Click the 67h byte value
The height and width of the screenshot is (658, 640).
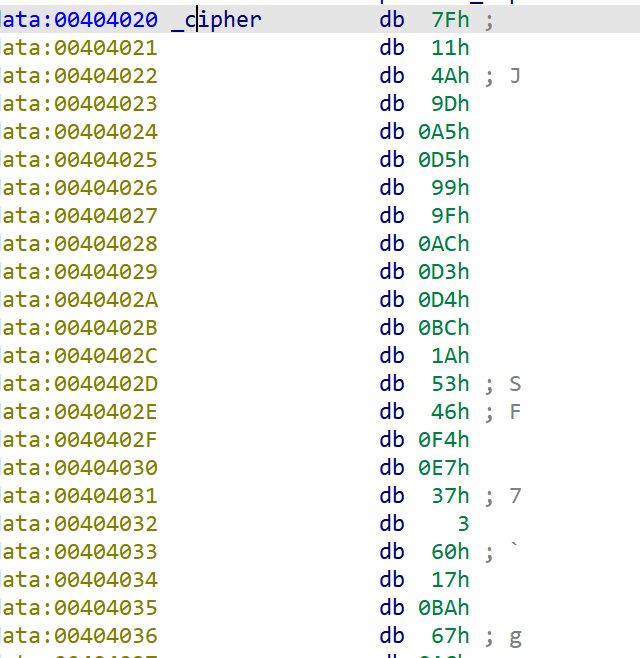[x=450, y=636]
